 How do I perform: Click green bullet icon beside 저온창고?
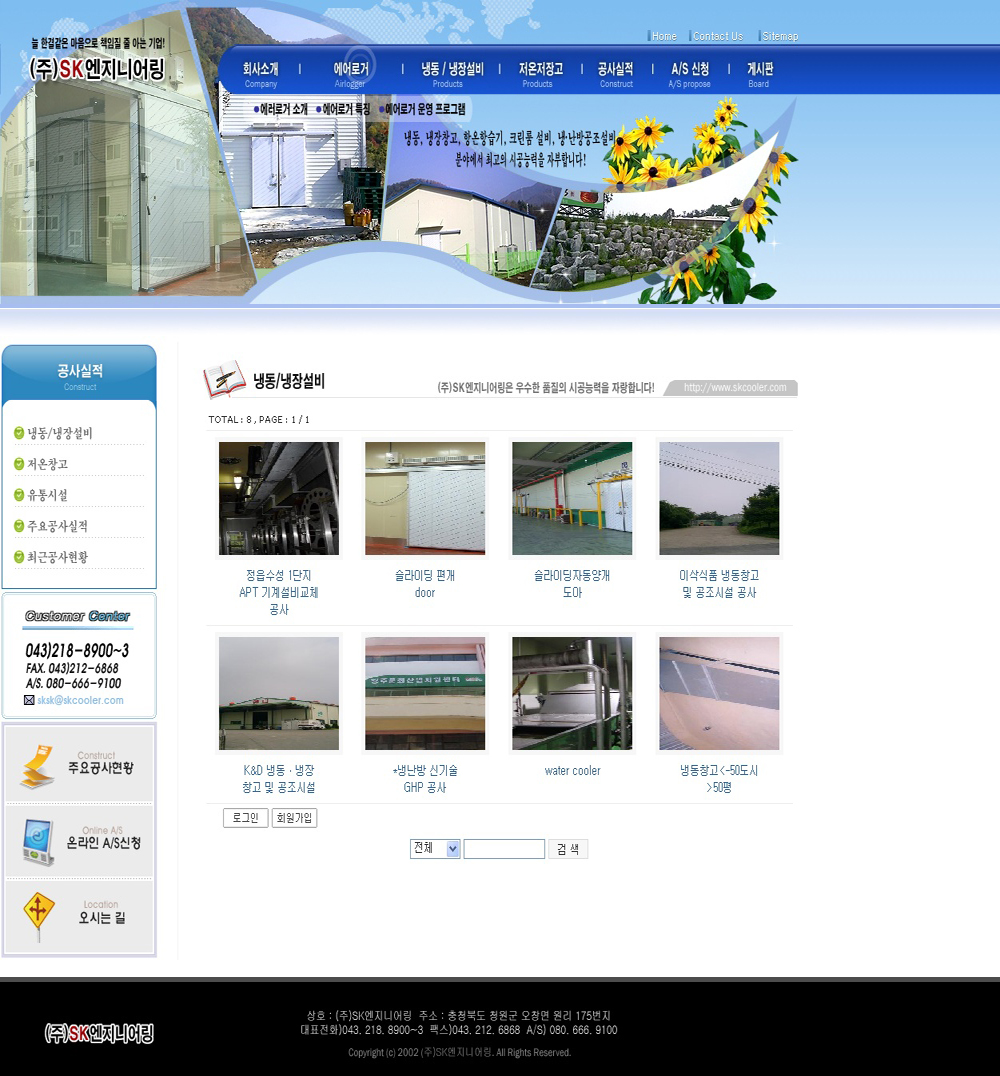click(x=19, y=464)
